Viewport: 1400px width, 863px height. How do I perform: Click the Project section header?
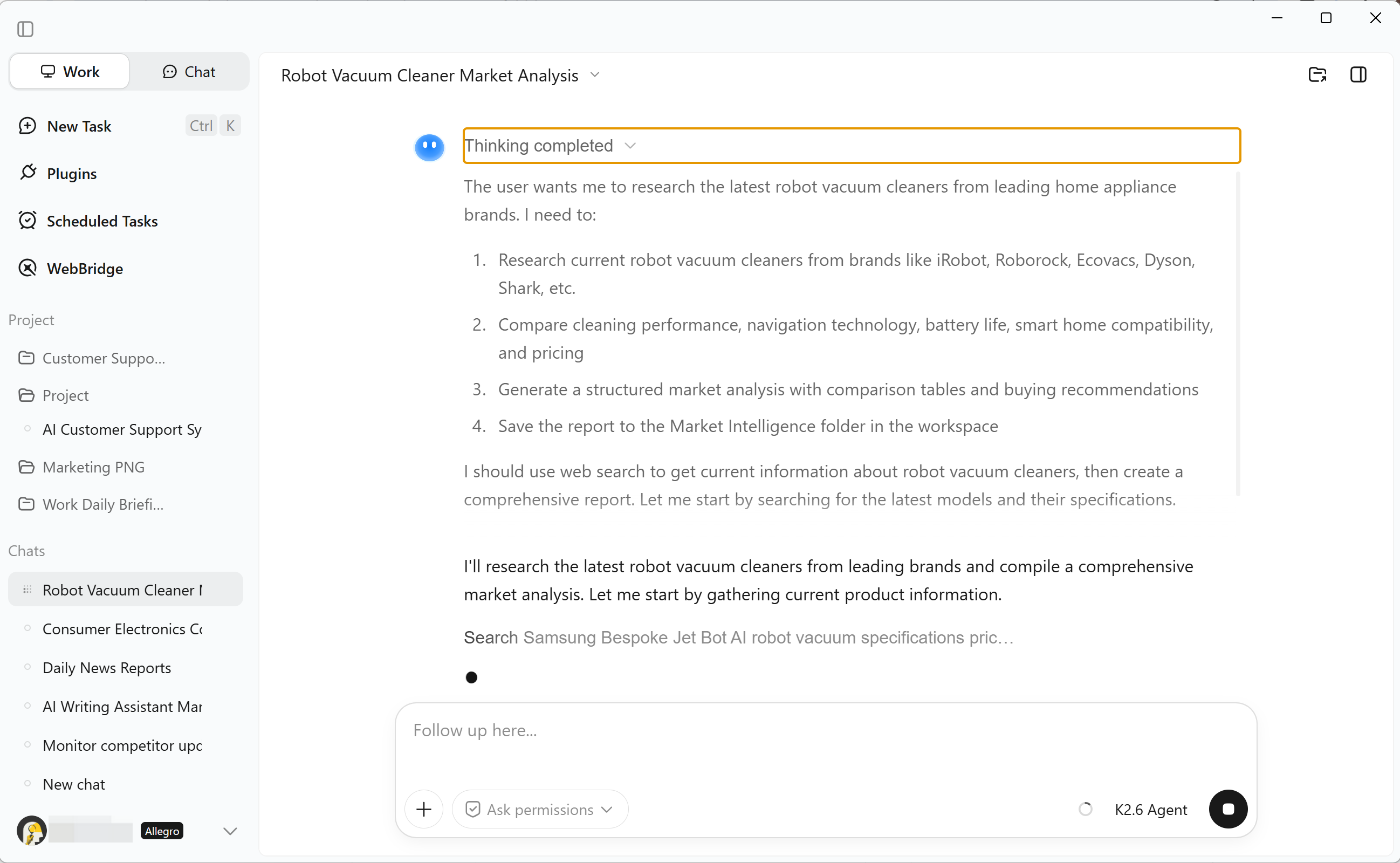click(31, 320)
